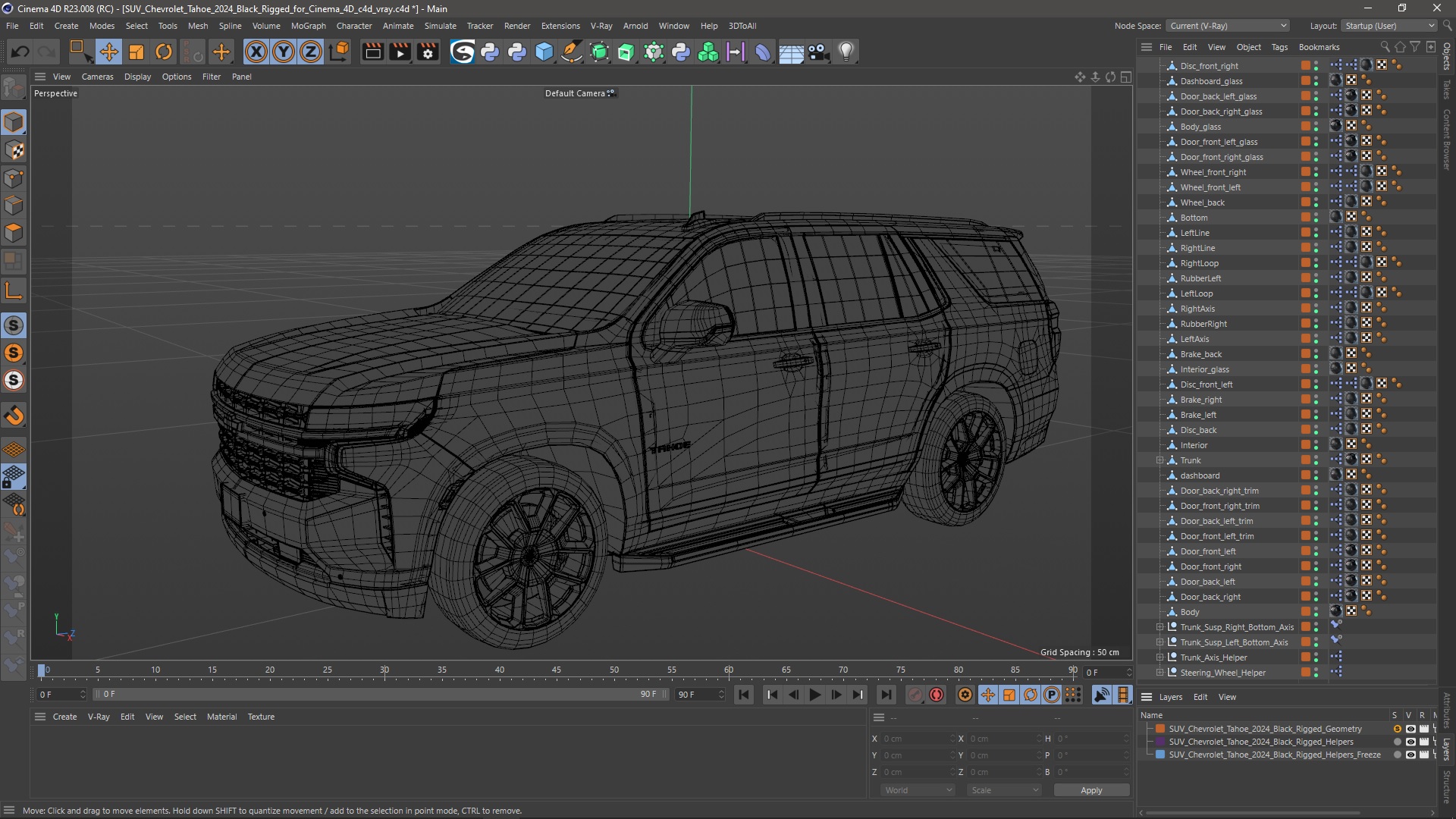The height and width of the screenshot is (819, 1456).
Task: Click the Apply button
Action: pos(1091,790)
